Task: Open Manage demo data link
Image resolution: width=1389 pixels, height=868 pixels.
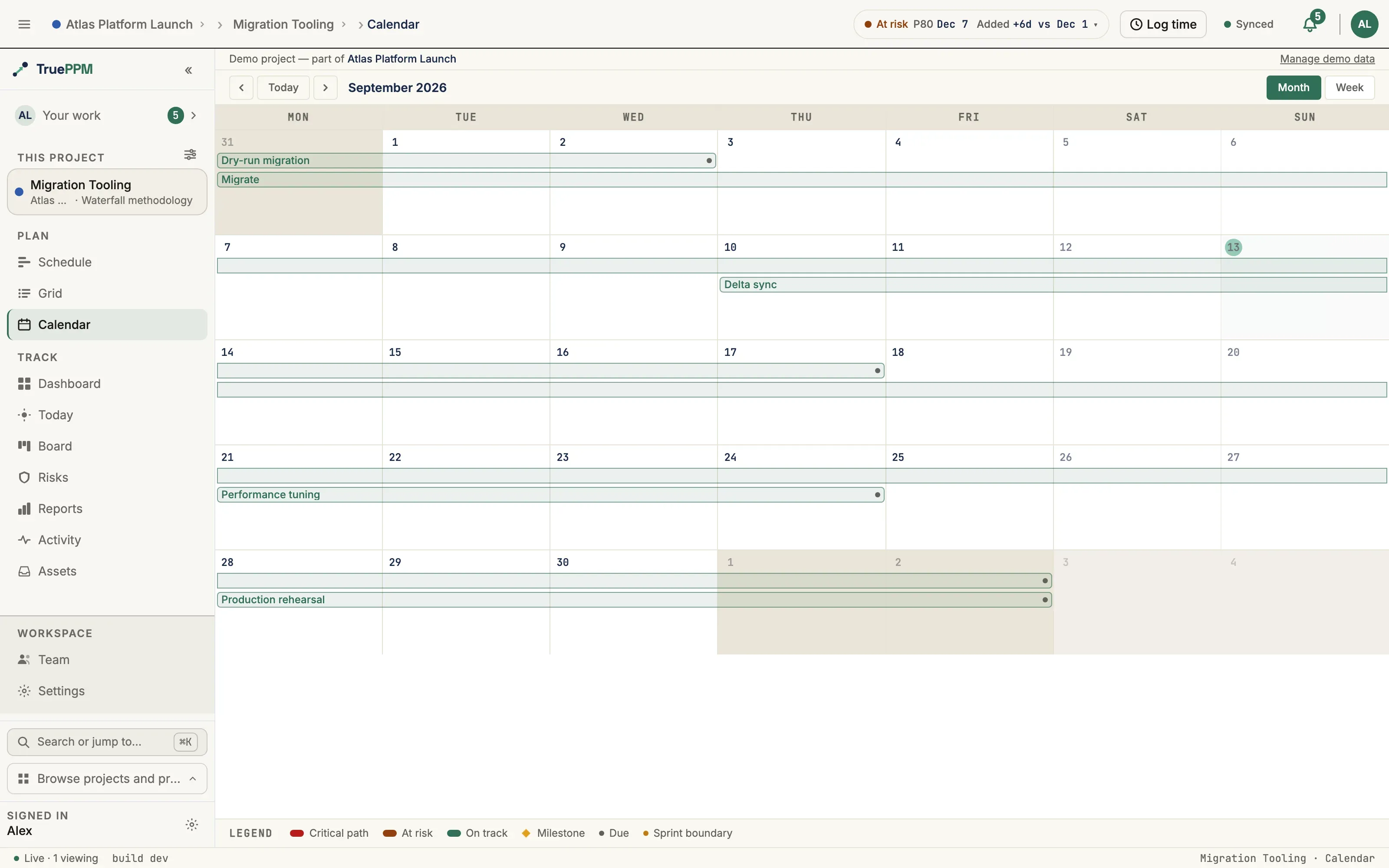Action: tap(1327, 59)
